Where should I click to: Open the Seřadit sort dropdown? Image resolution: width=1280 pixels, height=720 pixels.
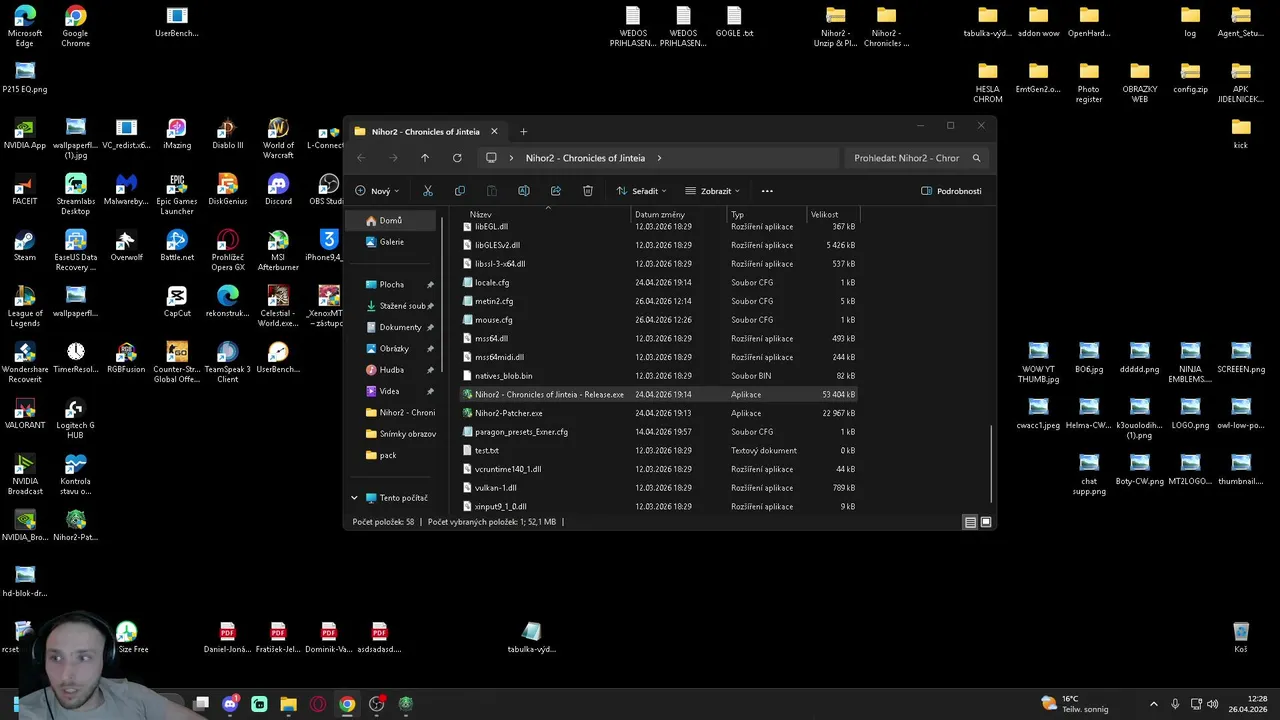coord(642,191)
